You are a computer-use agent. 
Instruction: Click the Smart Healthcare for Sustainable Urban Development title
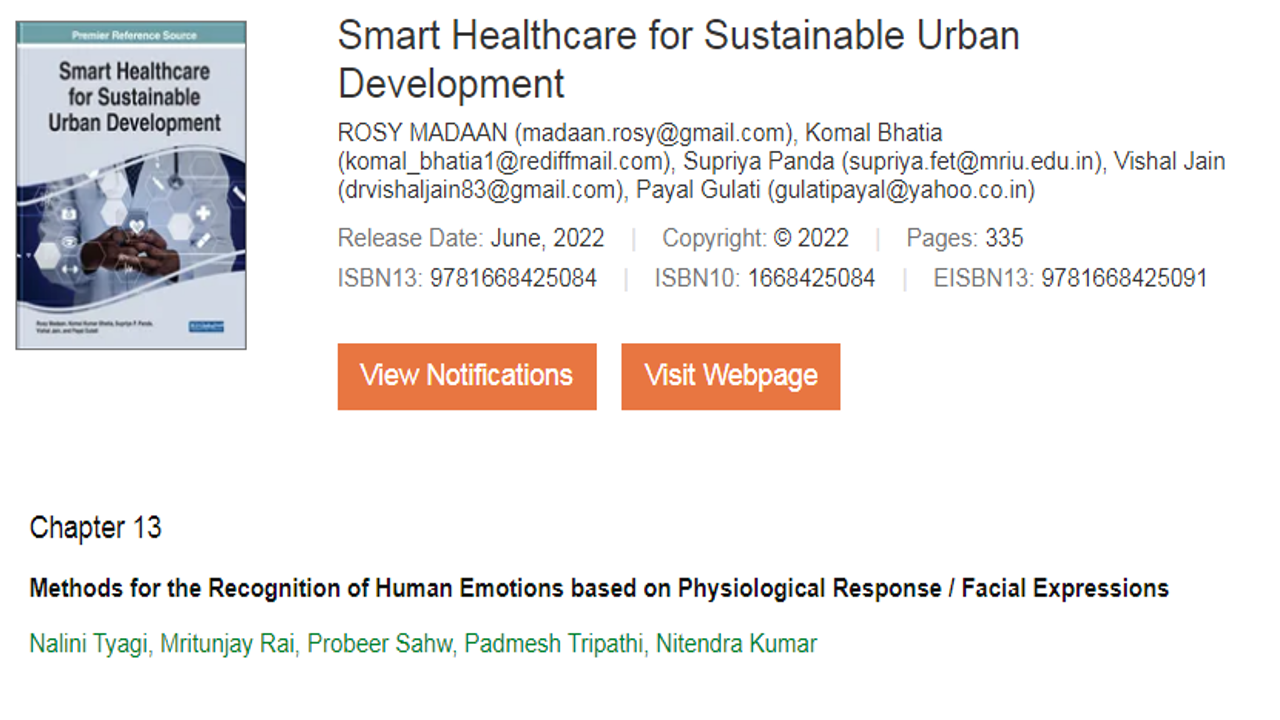(679, 59)
